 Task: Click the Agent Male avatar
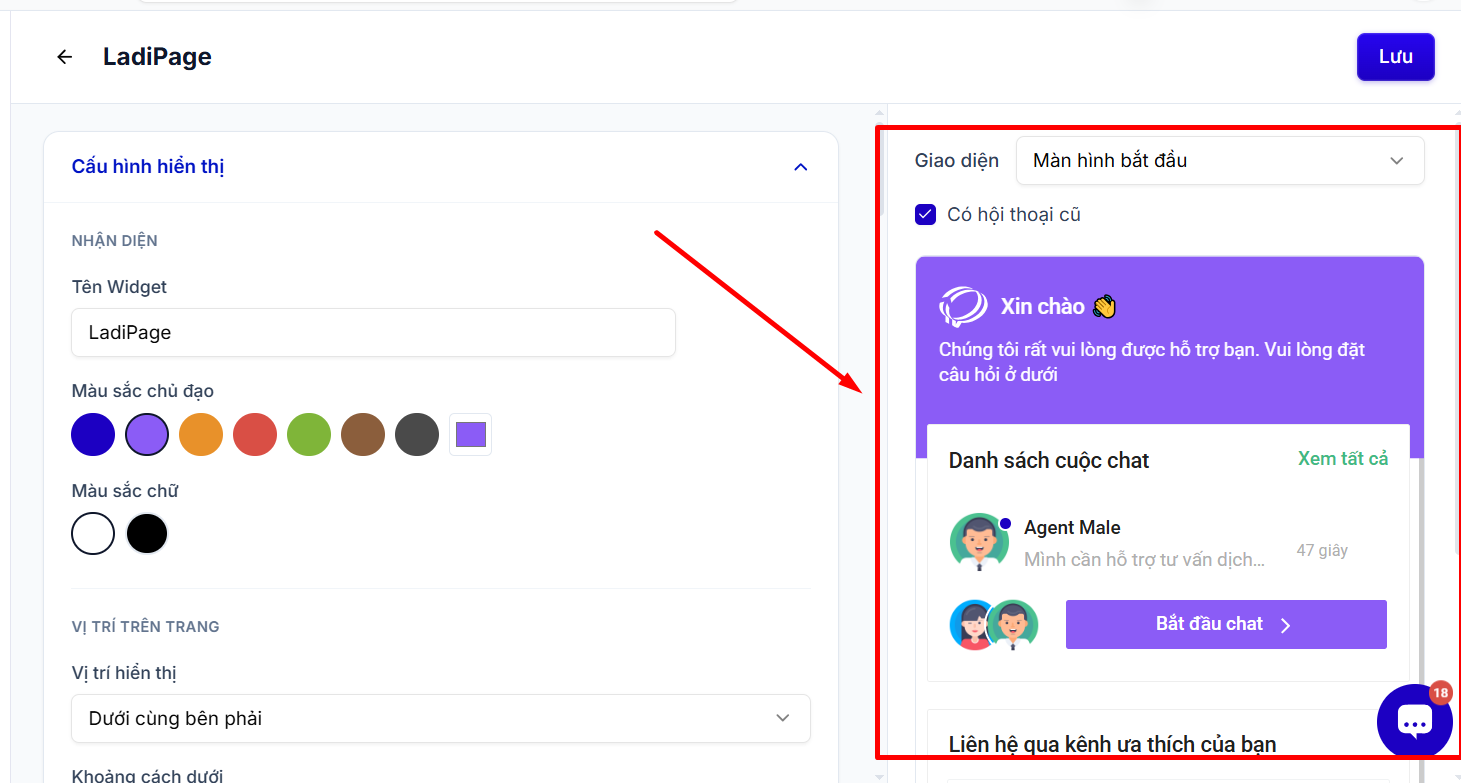[979, 541]
